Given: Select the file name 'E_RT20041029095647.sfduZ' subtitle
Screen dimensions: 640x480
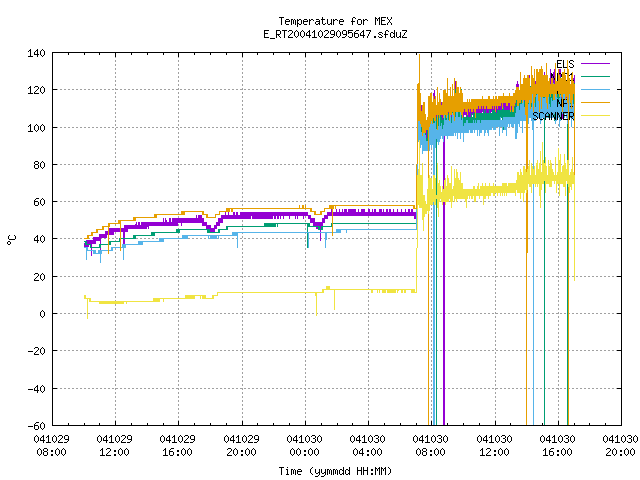Looking at the screenshot, I should point(335,34).
